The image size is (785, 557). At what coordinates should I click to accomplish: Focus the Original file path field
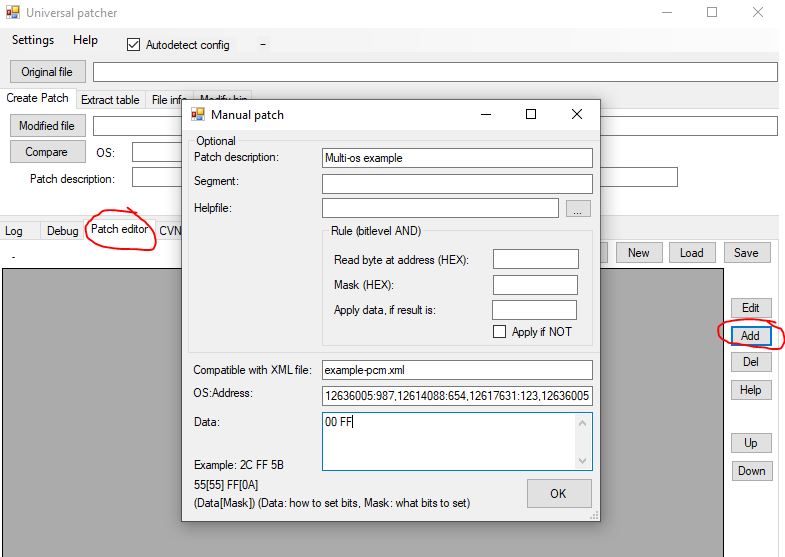(435, 72)
